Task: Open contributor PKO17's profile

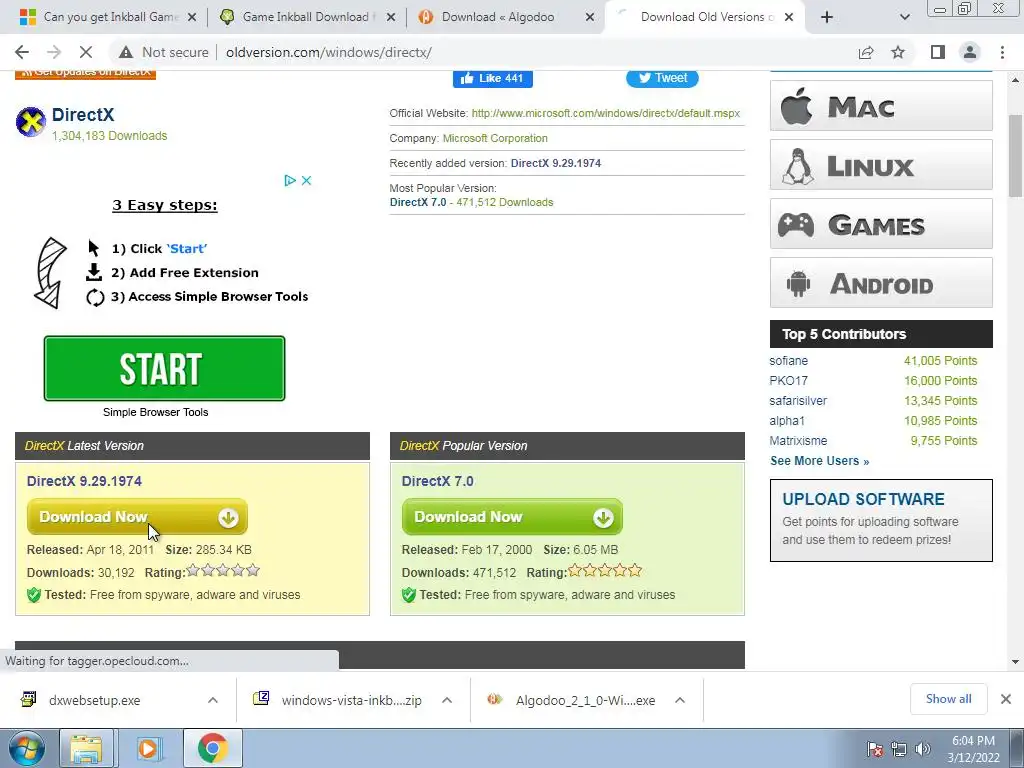Action: 788,381
